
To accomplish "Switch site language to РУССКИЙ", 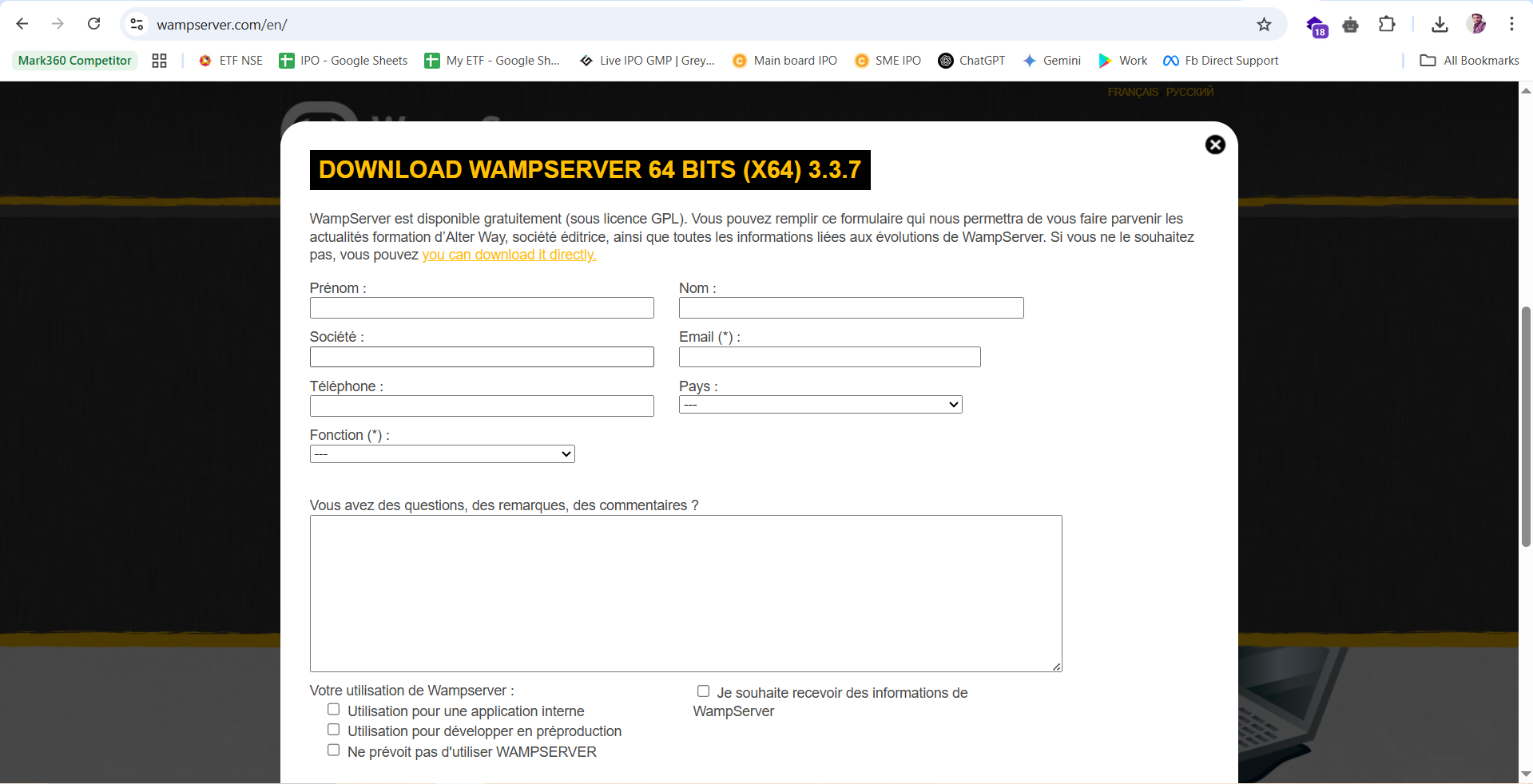I will tap(1189, 92).
